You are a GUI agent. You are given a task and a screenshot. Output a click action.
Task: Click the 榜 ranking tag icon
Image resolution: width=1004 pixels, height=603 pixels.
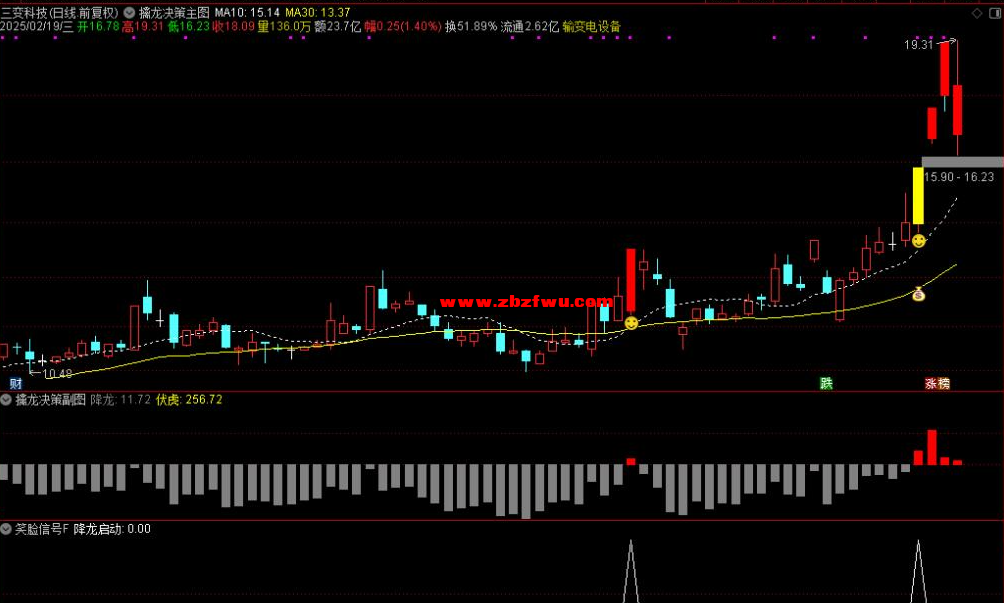point(943,383)
